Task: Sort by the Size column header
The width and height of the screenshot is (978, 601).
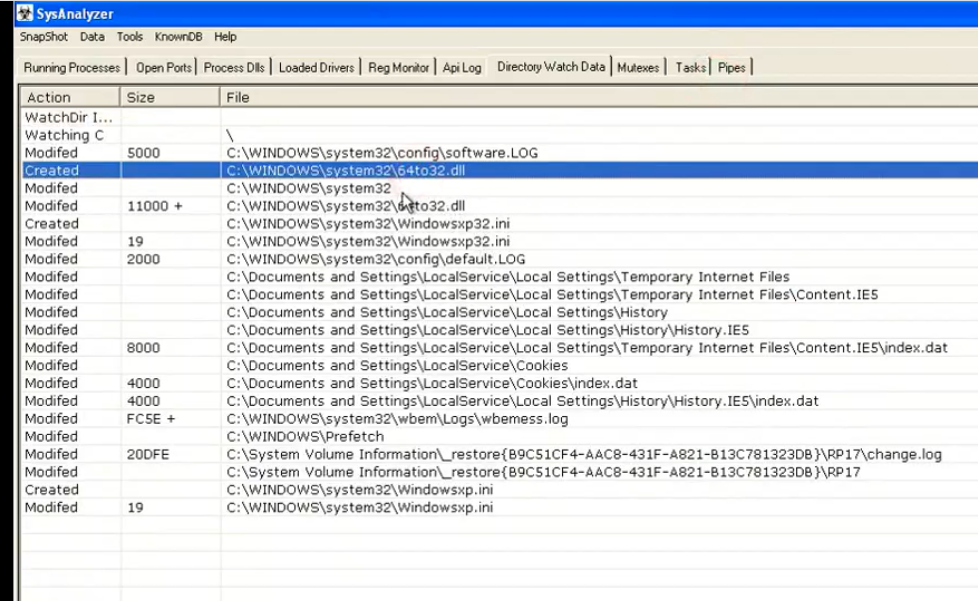Action: pyautogui.click(x=170, y=97)
